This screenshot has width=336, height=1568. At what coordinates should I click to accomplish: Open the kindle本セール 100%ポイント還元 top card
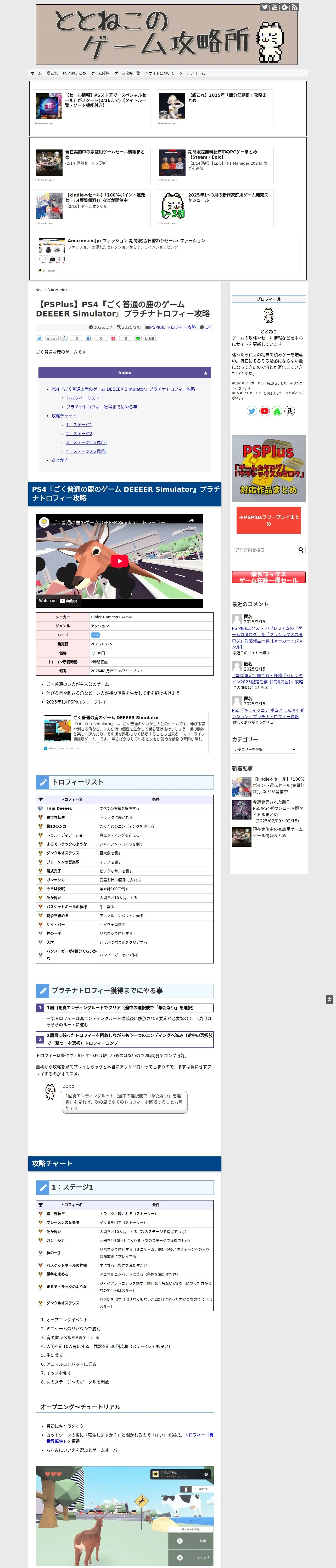(92, 208)
